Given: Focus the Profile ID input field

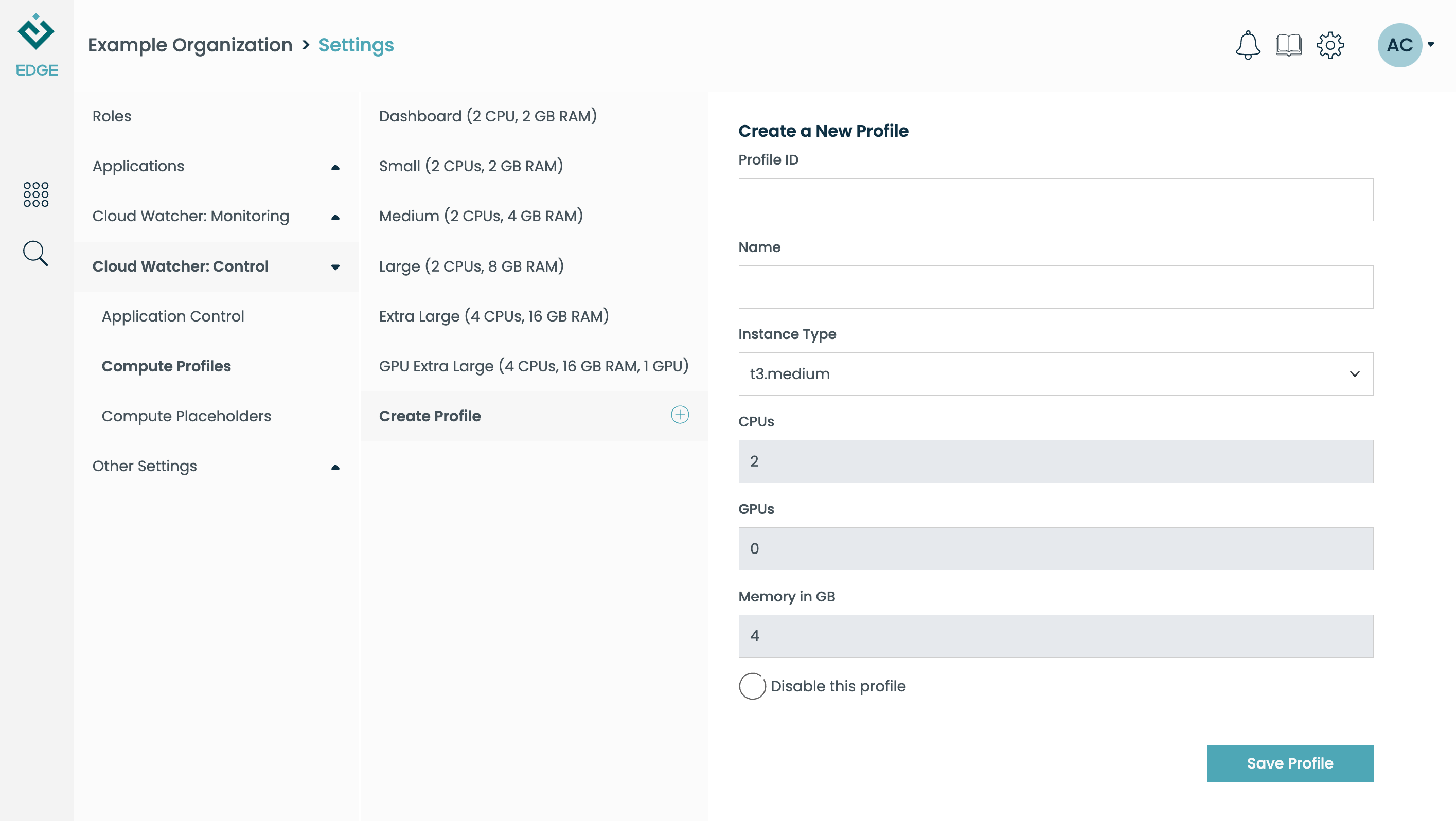Looking at the screenshot, I should point(1055,200).
